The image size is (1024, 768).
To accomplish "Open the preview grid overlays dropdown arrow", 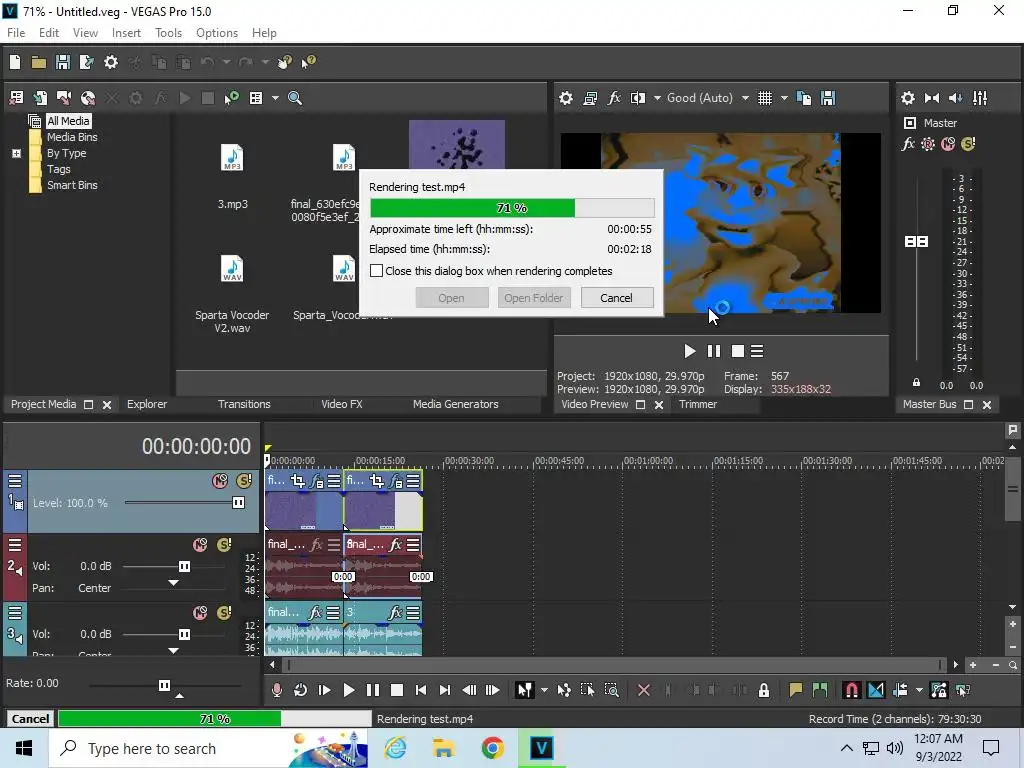I will pyautogui.click(x=784, y=98).
